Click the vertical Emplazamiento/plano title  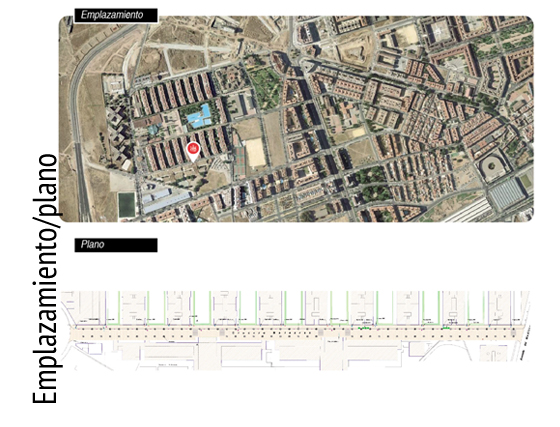point(45,279)
